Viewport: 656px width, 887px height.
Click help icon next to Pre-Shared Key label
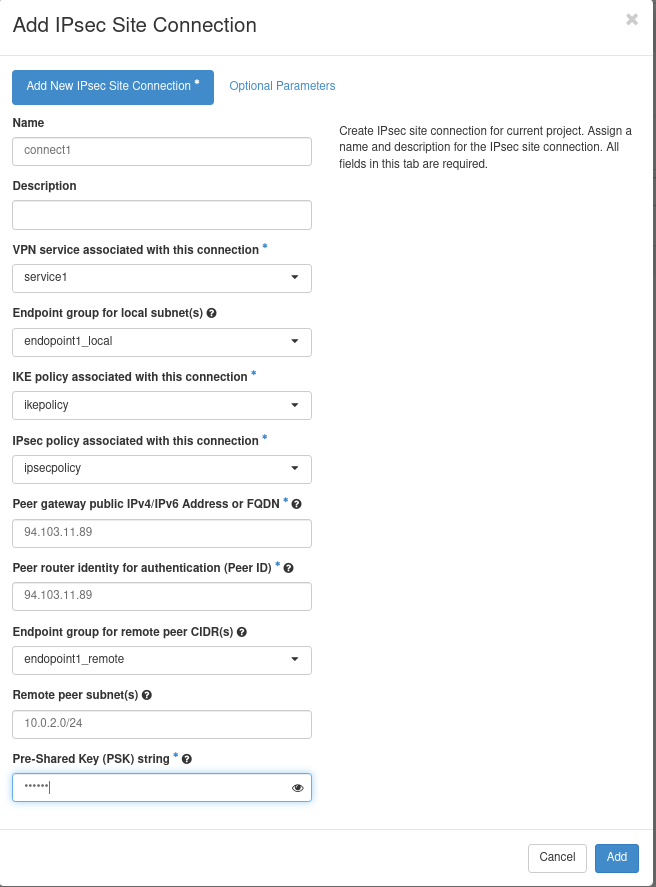(187, 759)
